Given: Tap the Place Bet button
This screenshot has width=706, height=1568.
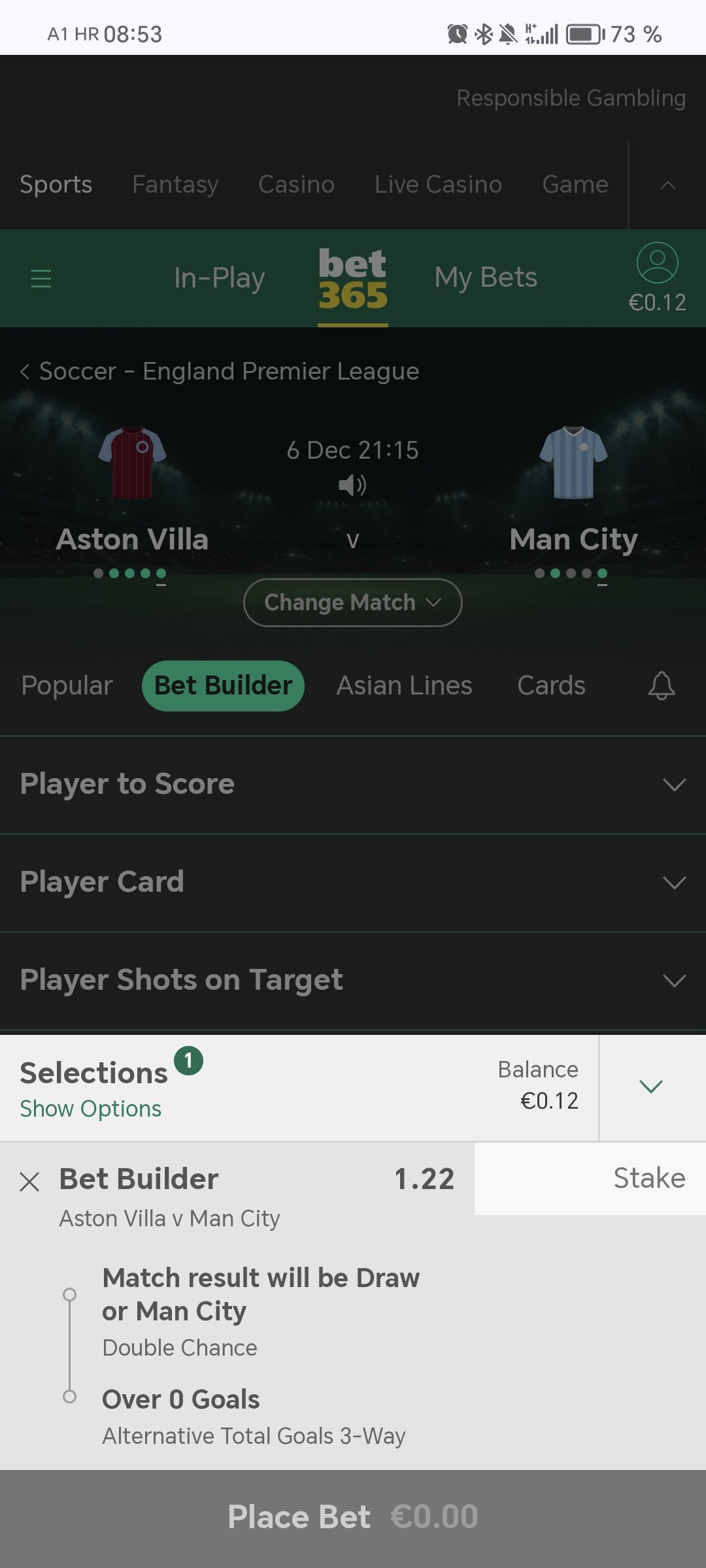Looking at the screenshot, I should [x=353, y=1517].
